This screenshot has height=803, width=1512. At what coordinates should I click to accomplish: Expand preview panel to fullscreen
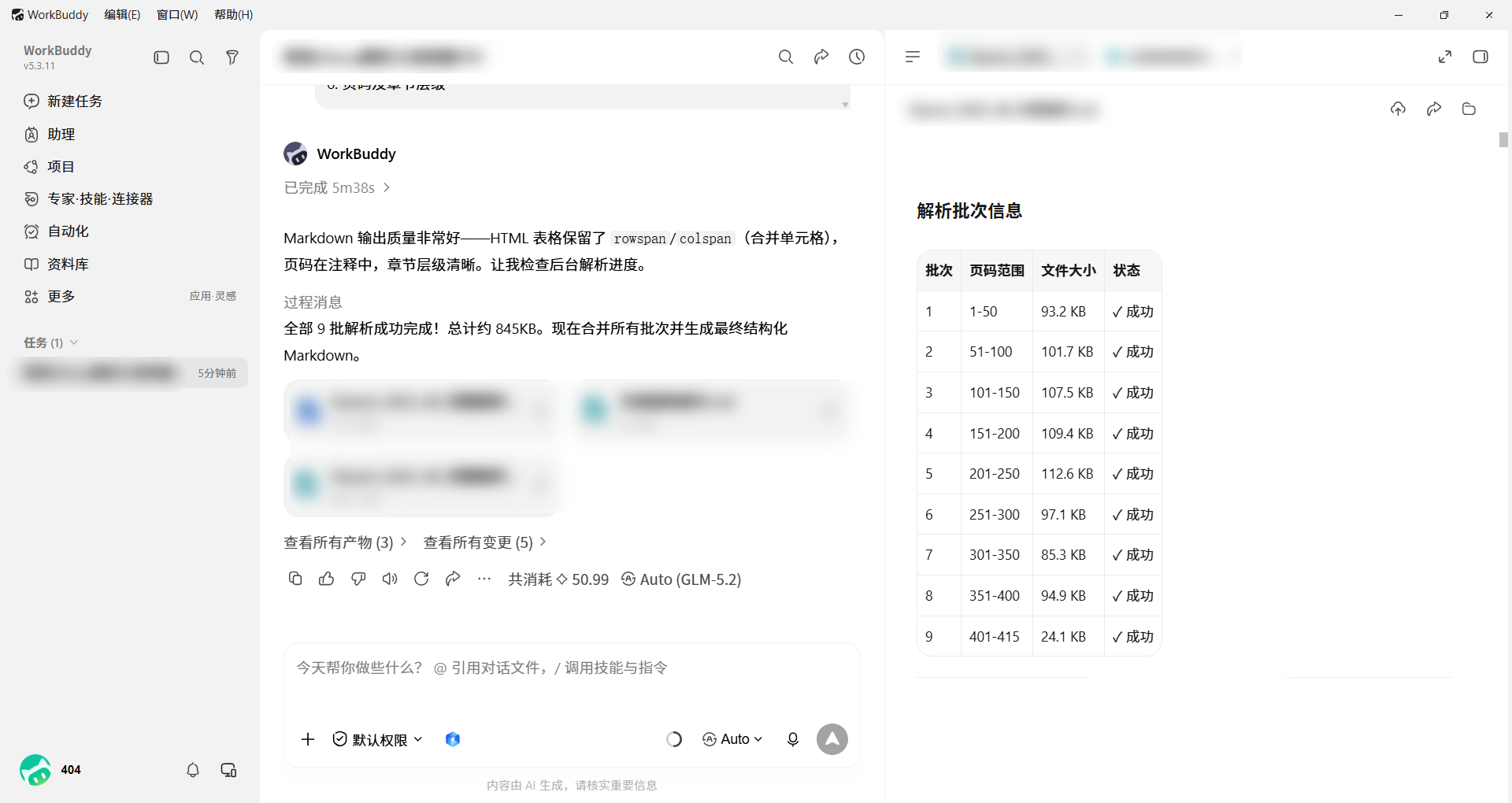tap(1445, 57)
